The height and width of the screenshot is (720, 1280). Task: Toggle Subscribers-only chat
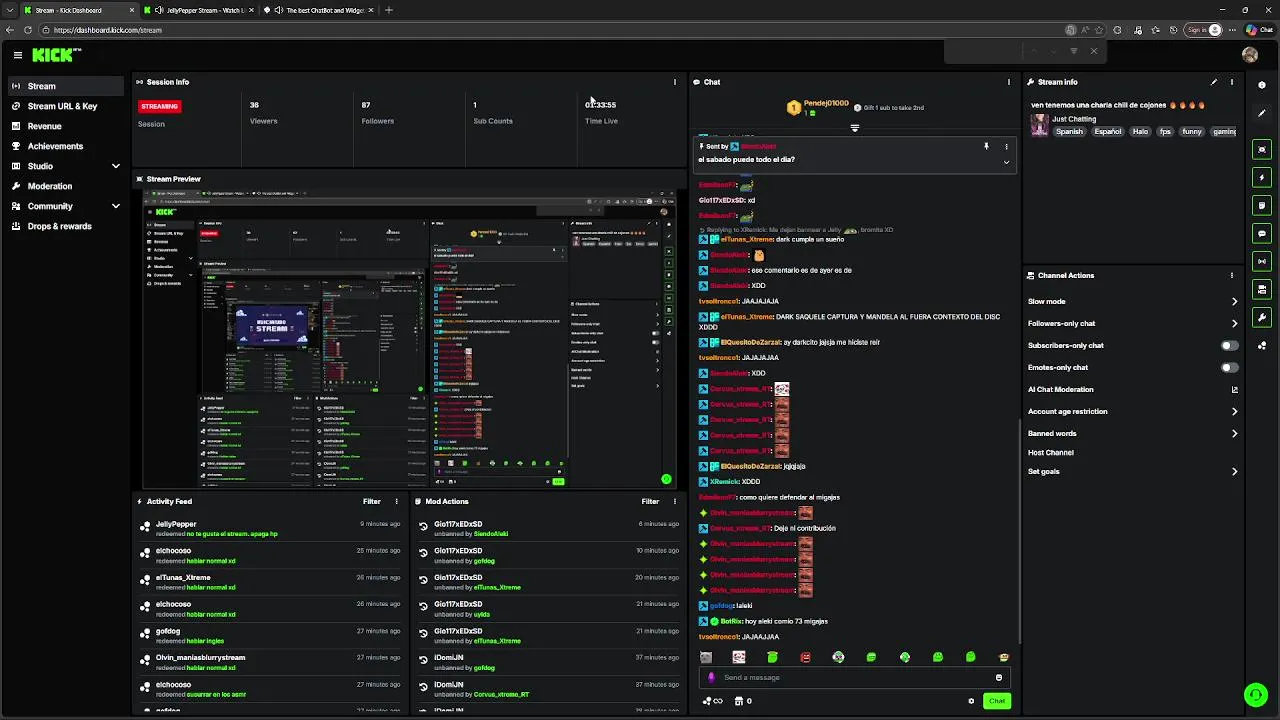tap(1230, 345)
